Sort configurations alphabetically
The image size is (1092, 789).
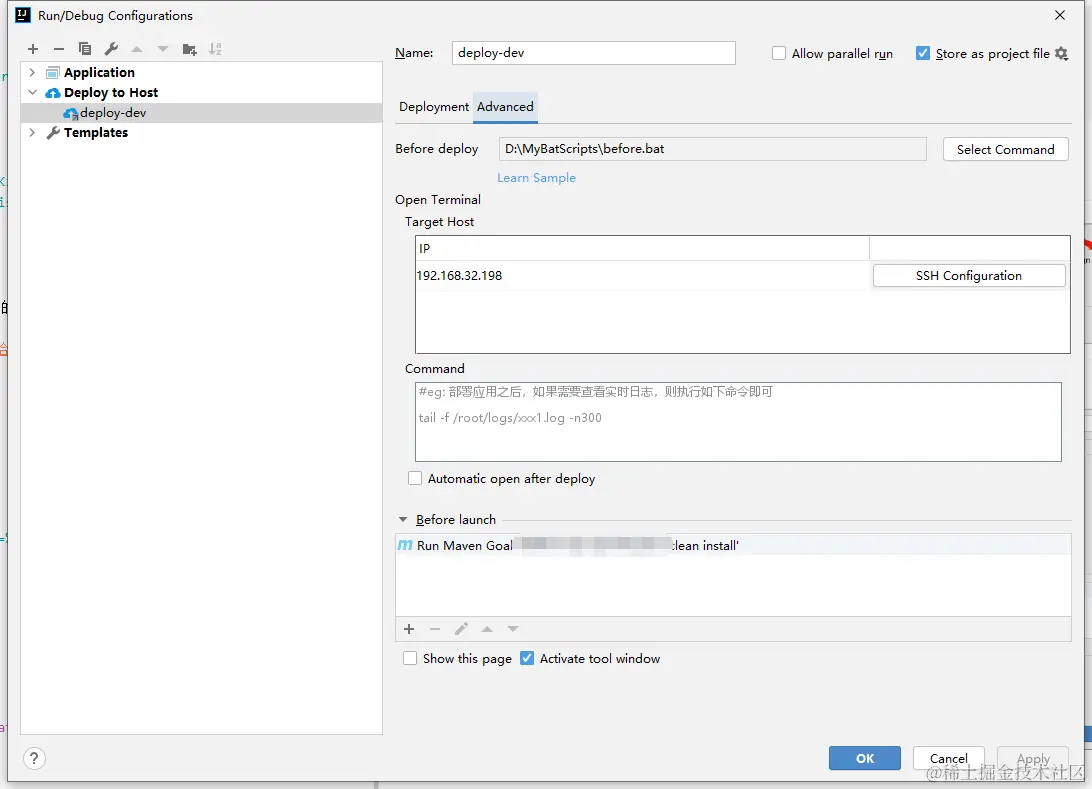[x=215, y=49]
